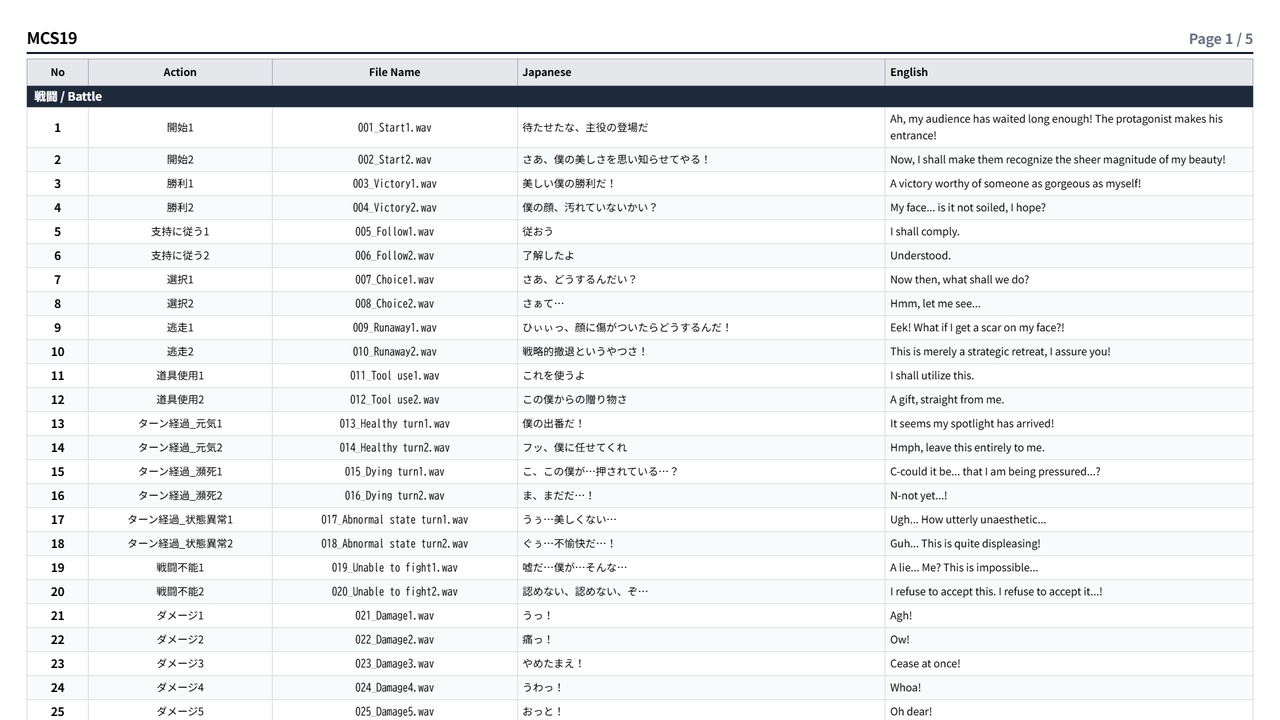The height and width of the screenshot is (720, 1280).
Task: Select the Japanese column header
Action: pos(700,72)
